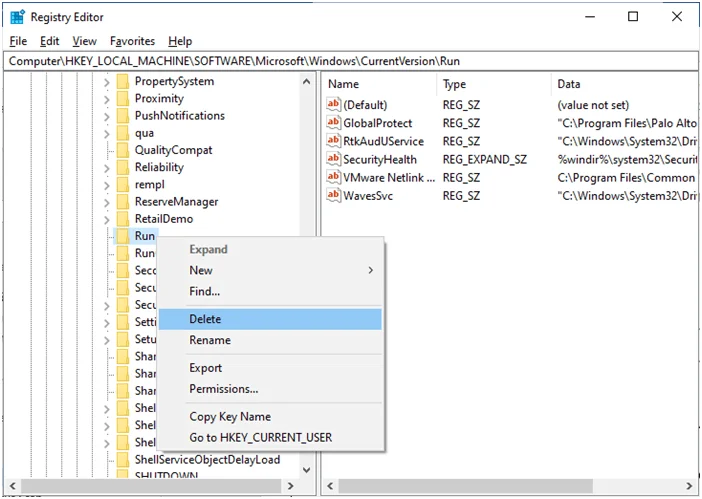
Task: Select the QualityCompat key label
Action: coord(174,150)
